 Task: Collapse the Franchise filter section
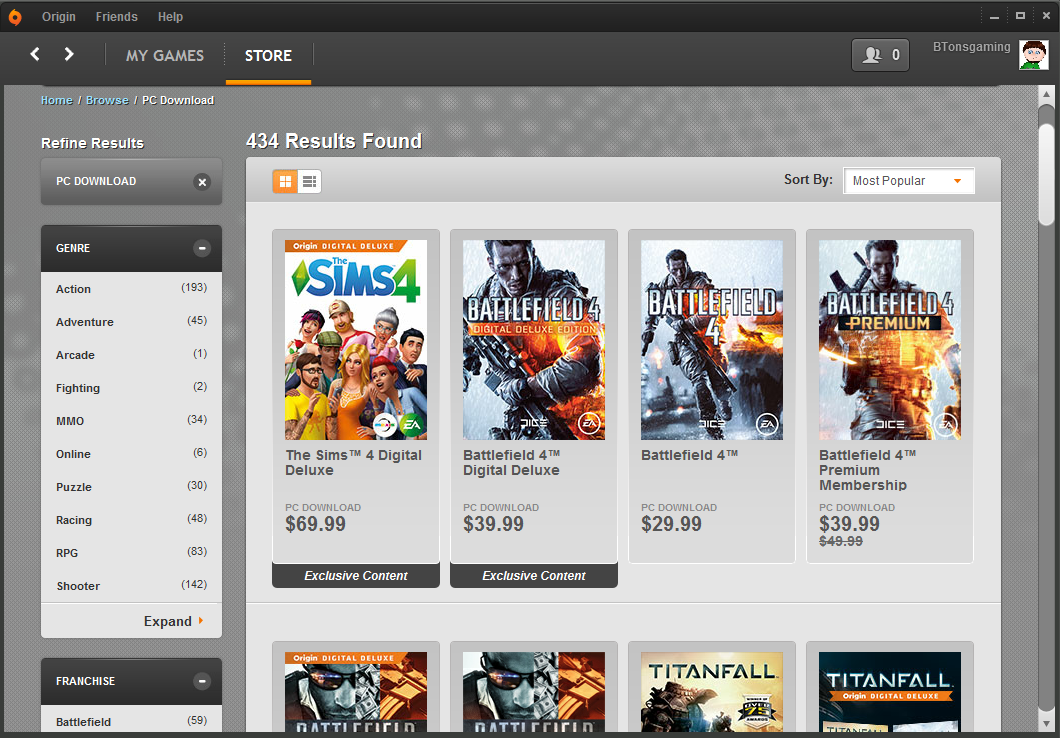[x=202, y=681]
